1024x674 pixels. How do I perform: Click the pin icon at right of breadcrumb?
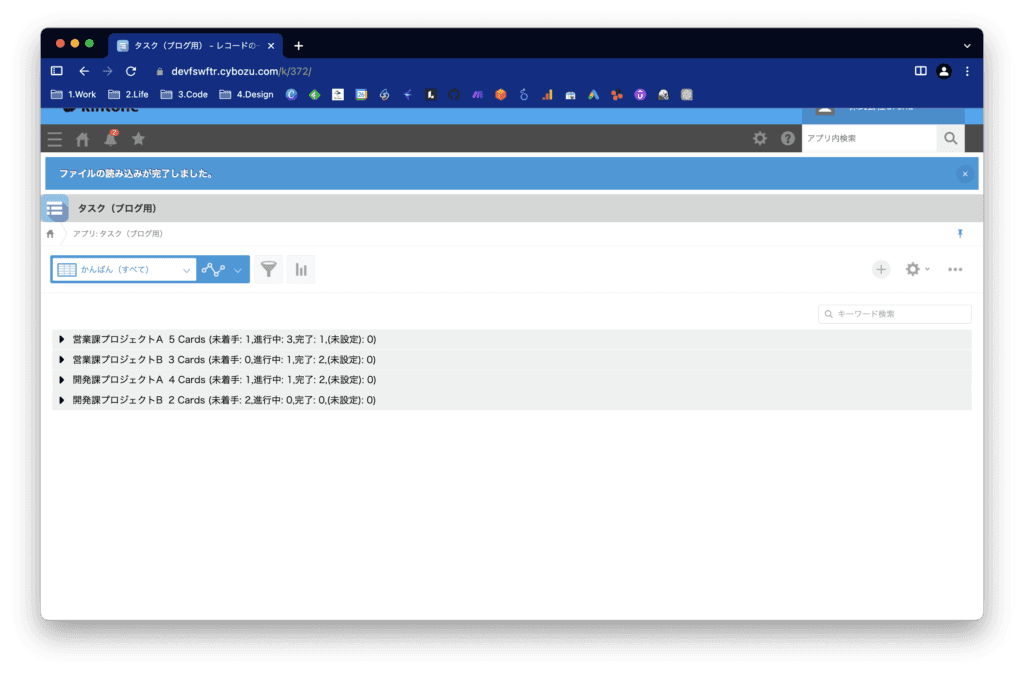point(960,233)
